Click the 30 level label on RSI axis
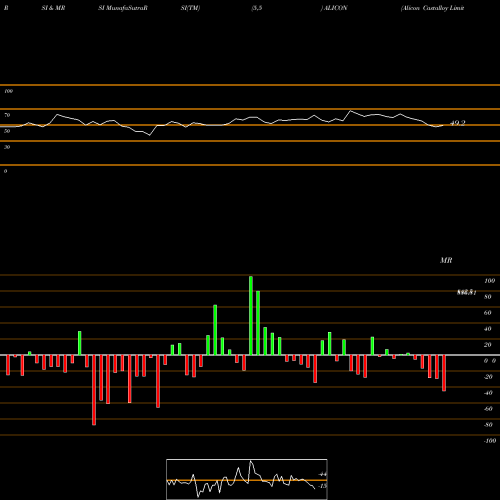This screenshot has height=500, width=500. pyautogui.click(x=7, y=147)
